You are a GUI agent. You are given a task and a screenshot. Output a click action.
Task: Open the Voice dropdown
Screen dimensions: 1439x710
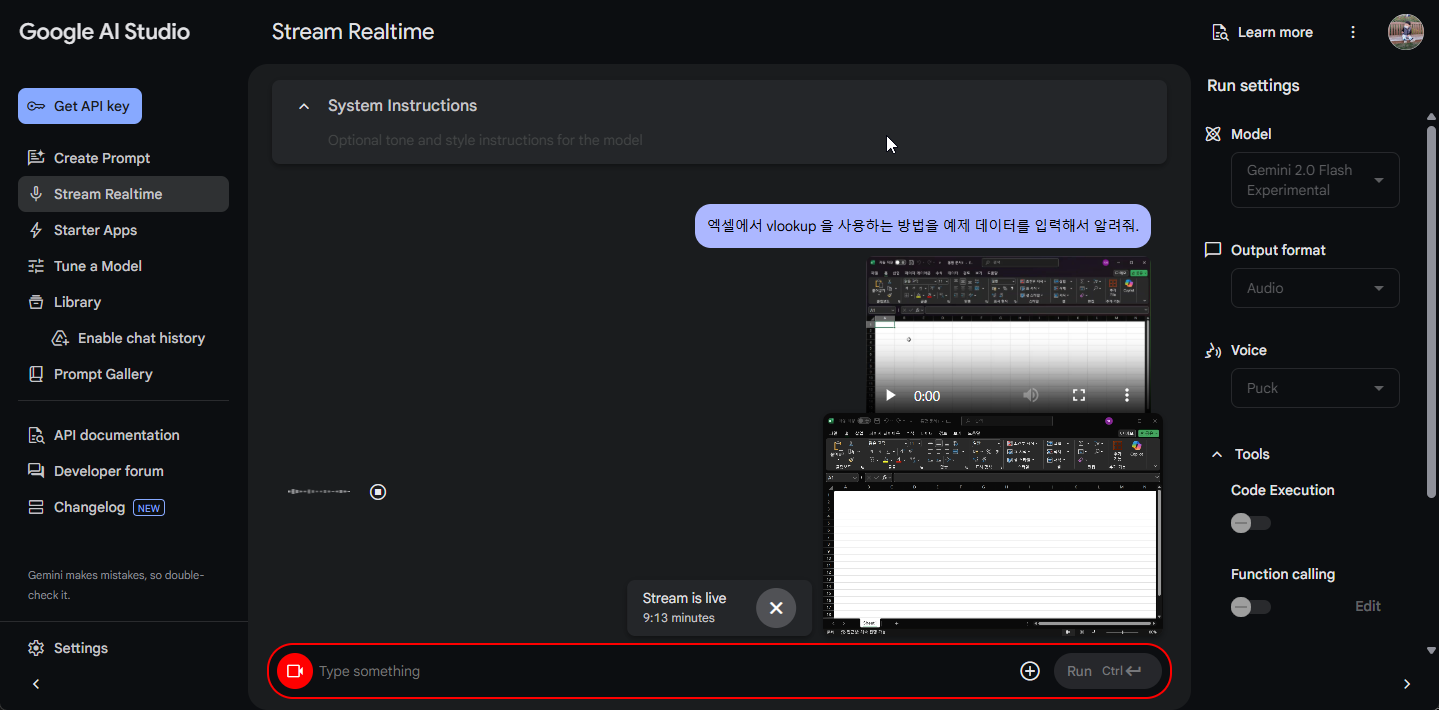(1315, 388)
